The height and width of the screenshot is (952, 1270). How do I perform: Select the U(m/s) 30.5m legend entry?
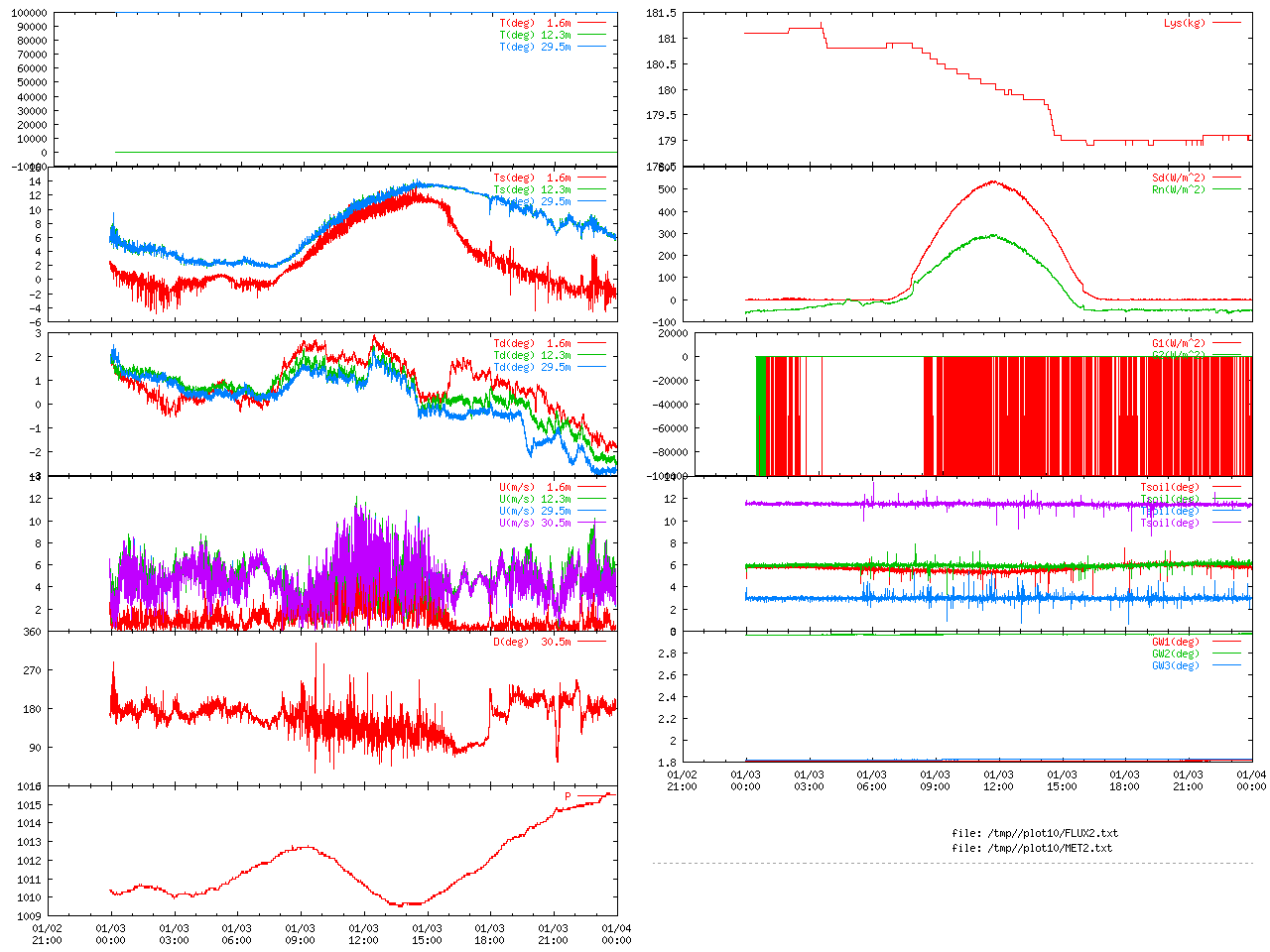(535, 524)
